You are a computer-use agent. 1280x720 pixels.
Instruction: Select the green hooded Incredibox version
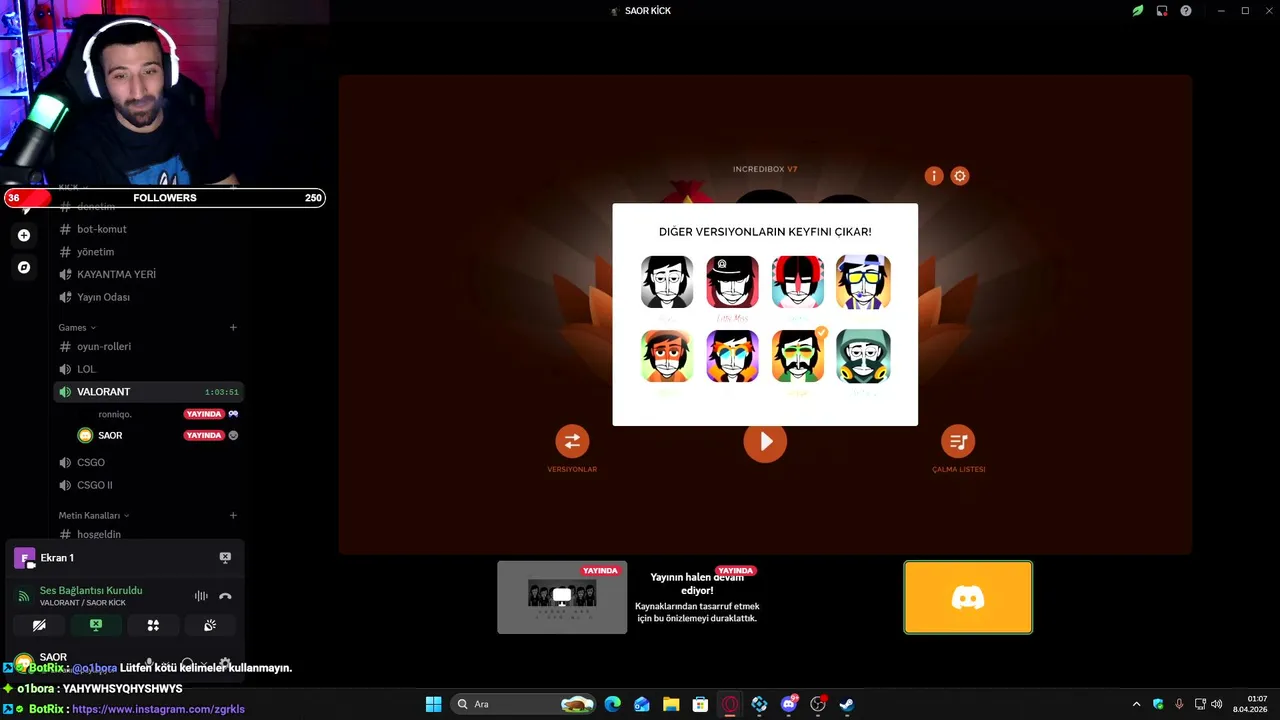pos(863,356)
